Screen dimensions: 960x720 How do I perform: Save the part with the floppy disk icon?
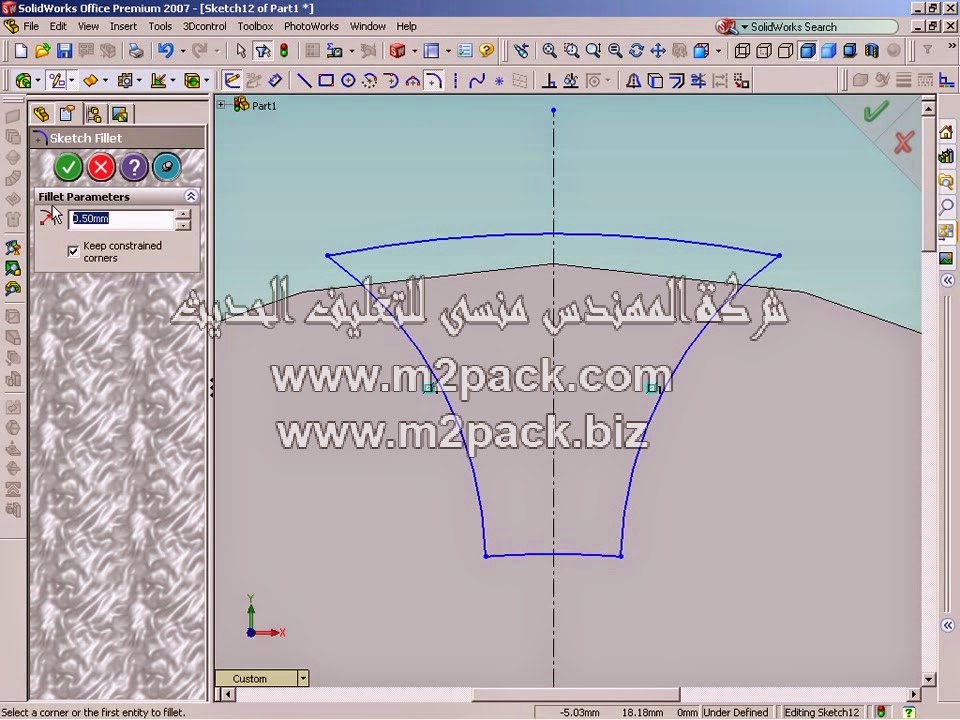click(x=64, y=51)
